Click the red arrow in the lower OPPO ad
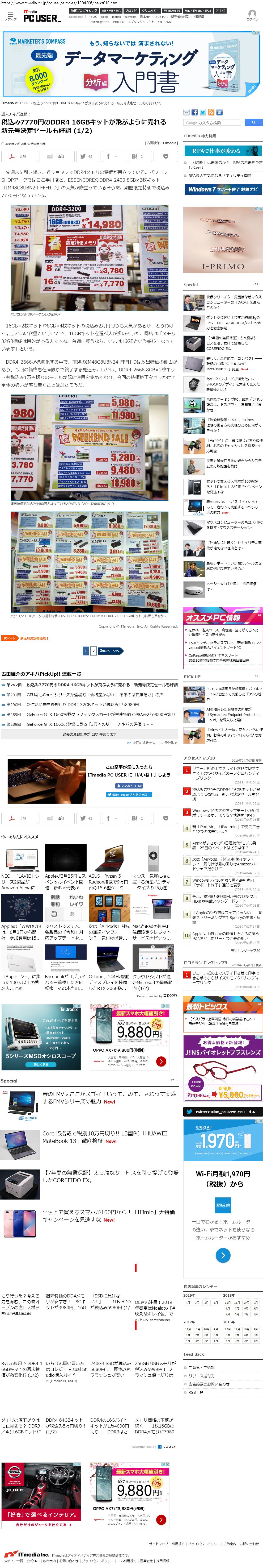 click(161, 1520)
